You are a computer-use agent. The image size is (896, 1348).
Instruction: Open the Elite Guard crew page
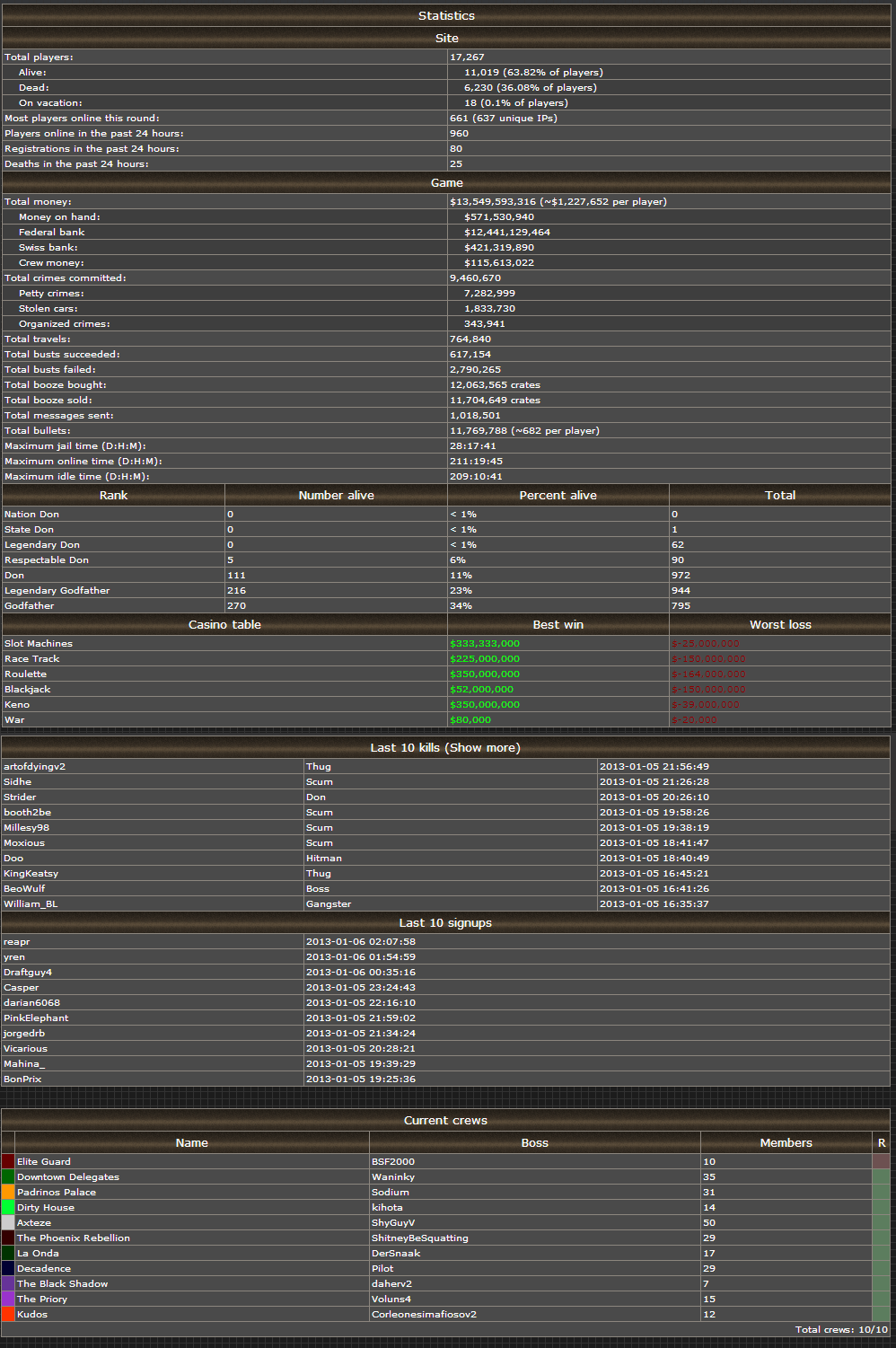tap(43, 1161)
